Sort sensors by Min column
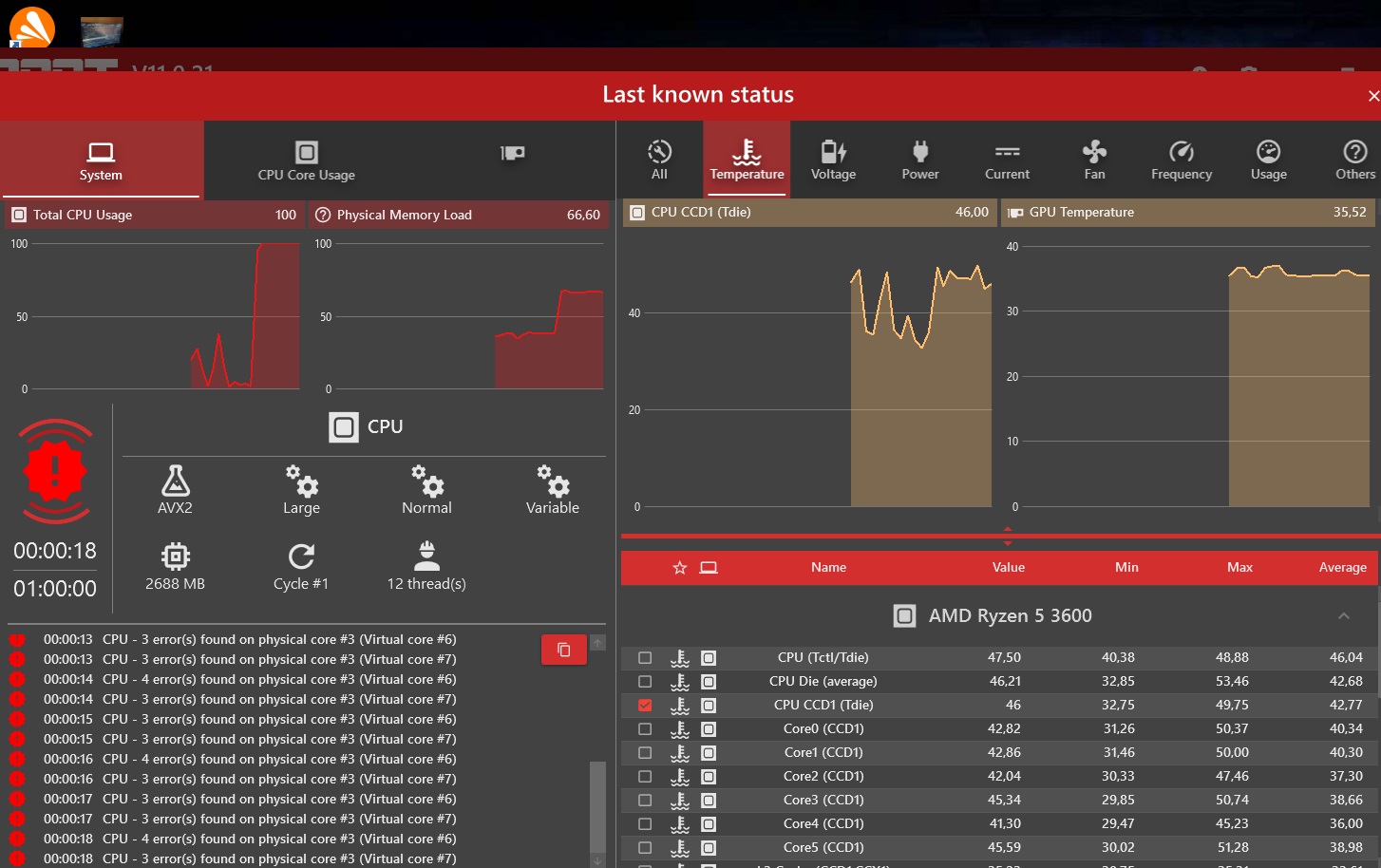This screenshot has width=1381, height=868. click(1126, 568)
